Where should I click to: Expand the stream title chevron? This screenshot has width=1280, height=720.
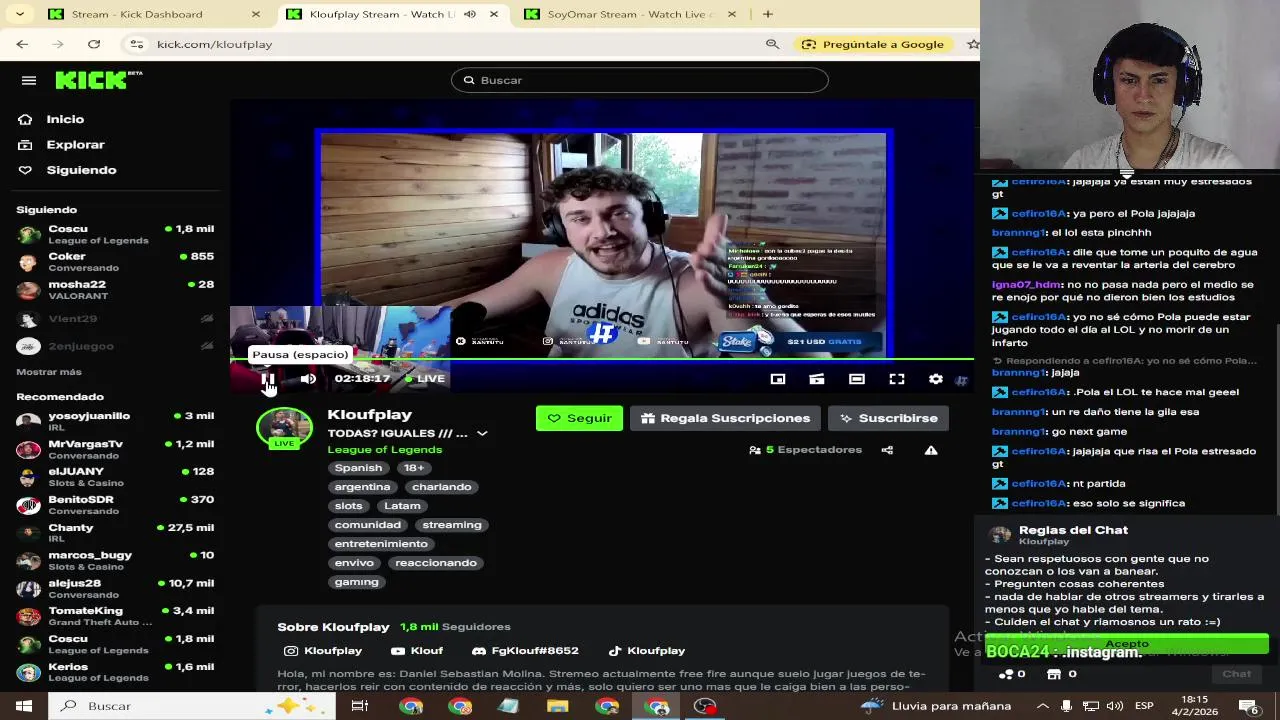[482, 433]
